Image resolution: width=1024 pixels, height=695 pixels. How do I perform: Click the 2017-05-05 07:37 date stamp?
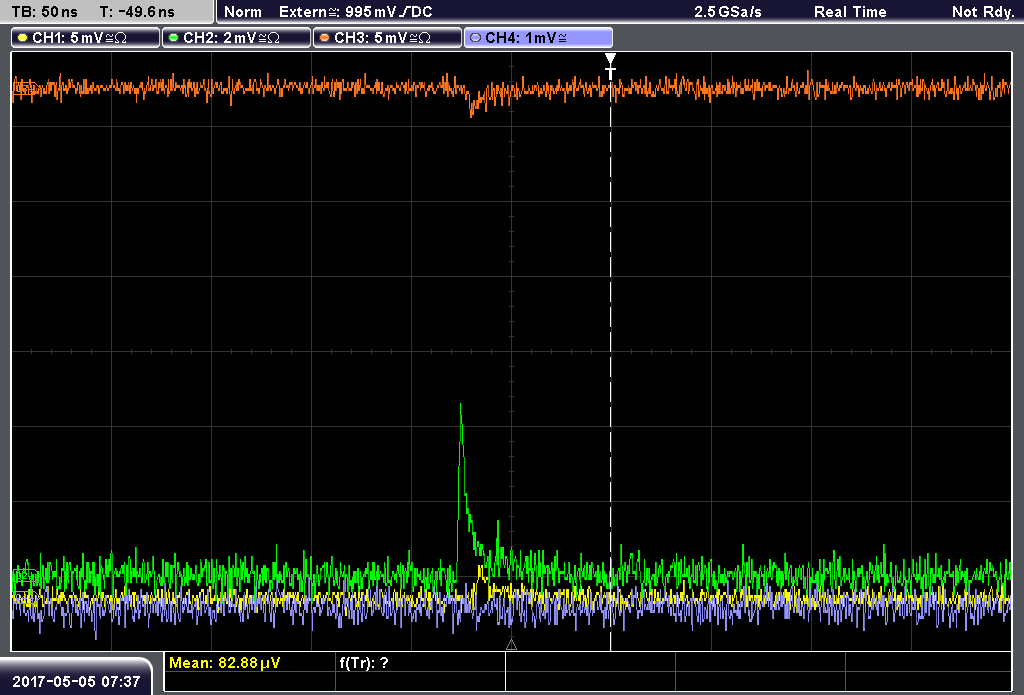pyautogui.click(x=76, y=681)
